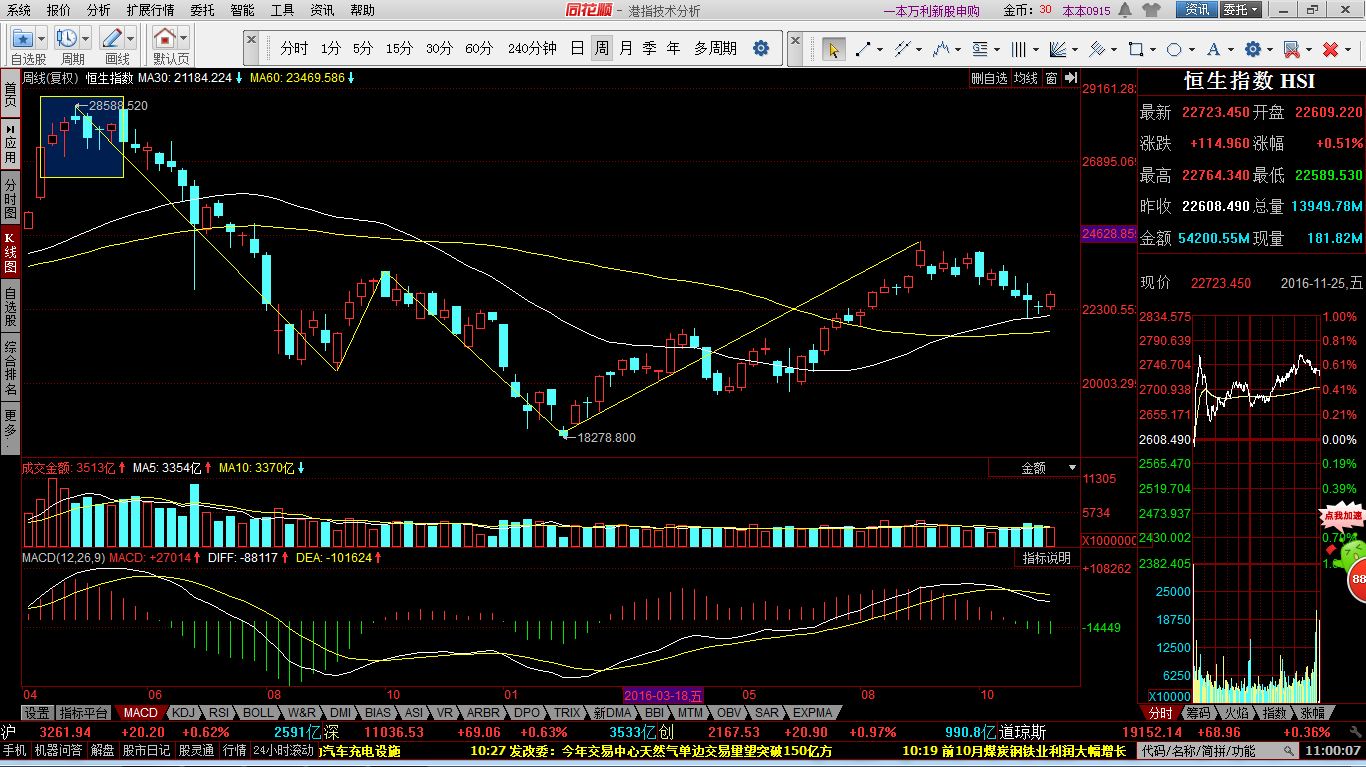Open the 委托 dropdown in title bar
The width and height of the screenshot is (1366, 767).
[x=1241, y=10]
